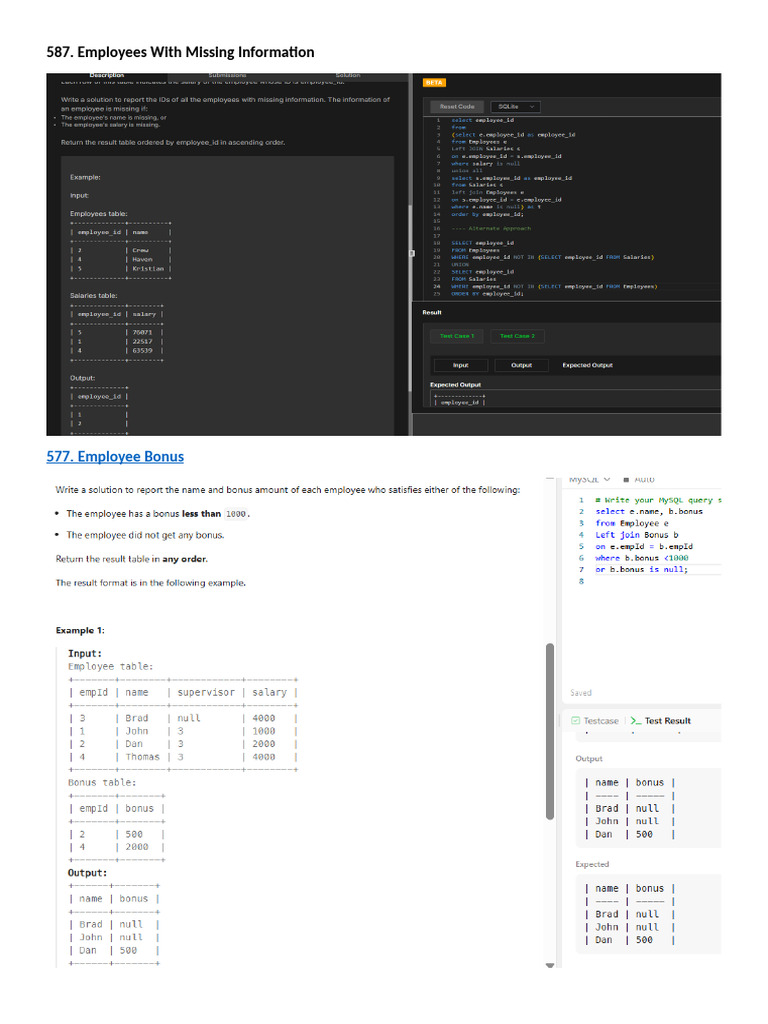Click code line 21 'UNION'
This screenshot has width=768, height=1024.
pos(460,264)
